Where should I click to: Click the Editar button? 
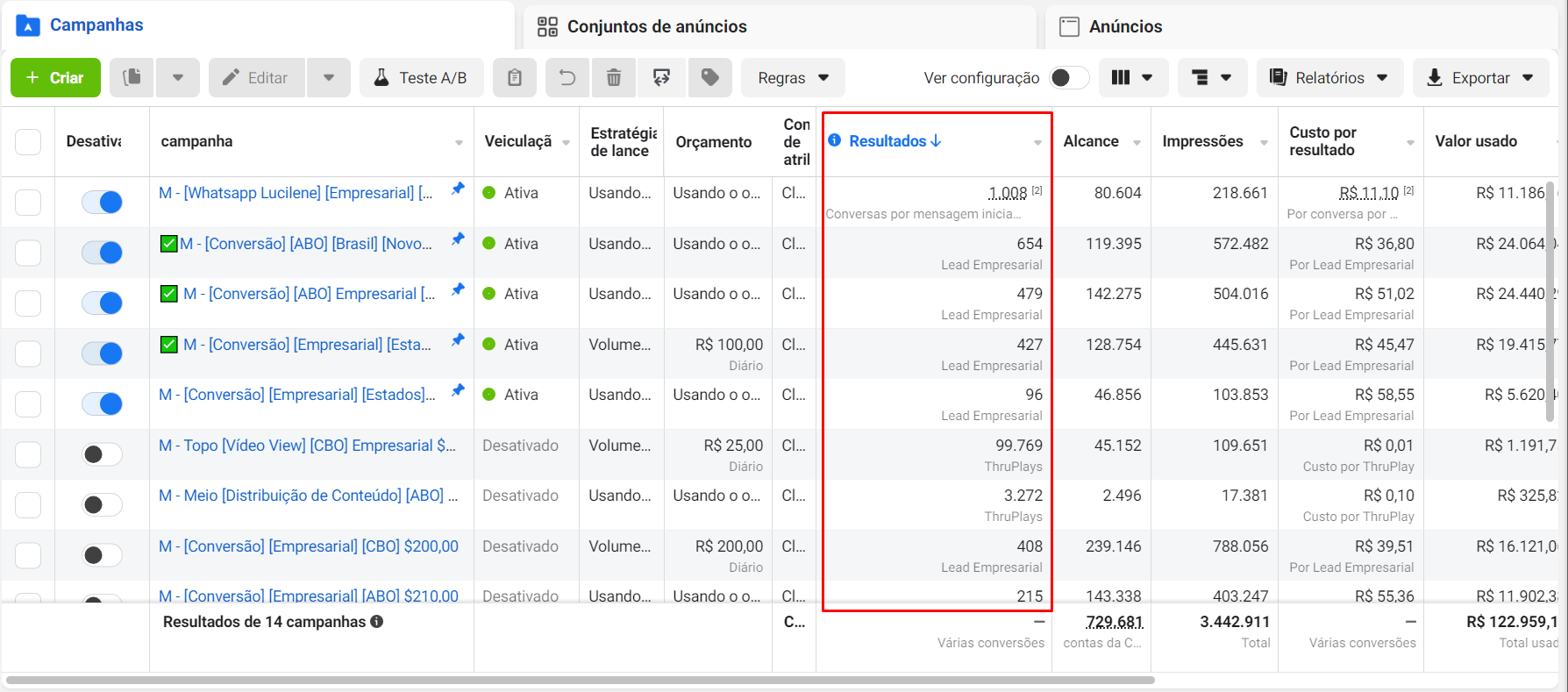(x=256, y=77)
